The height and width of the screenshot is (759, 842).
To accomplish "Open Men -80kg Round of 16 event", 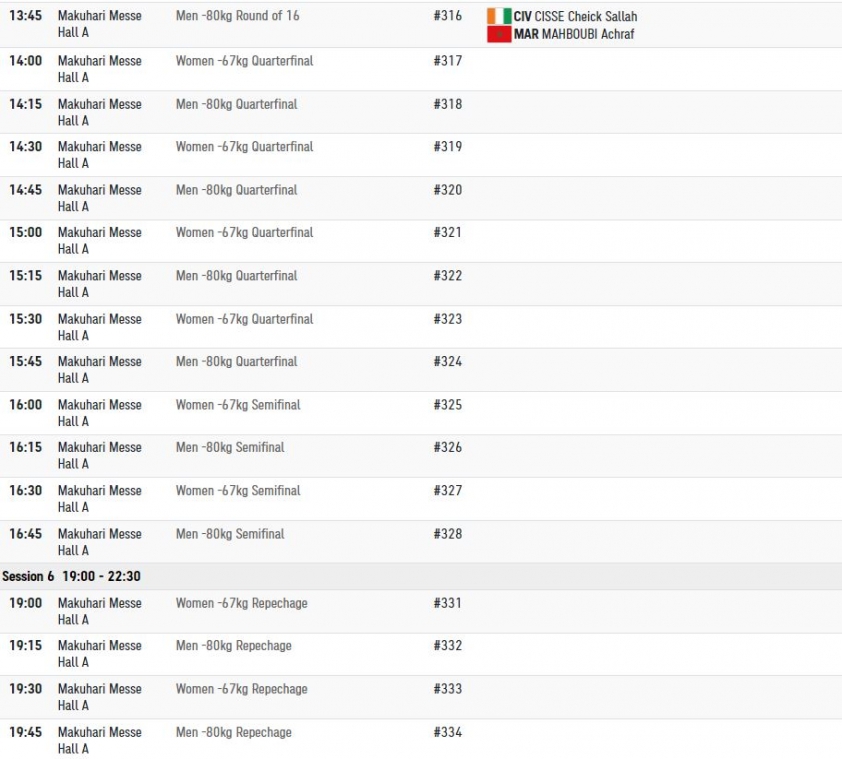I will click(x=237, y=16).
